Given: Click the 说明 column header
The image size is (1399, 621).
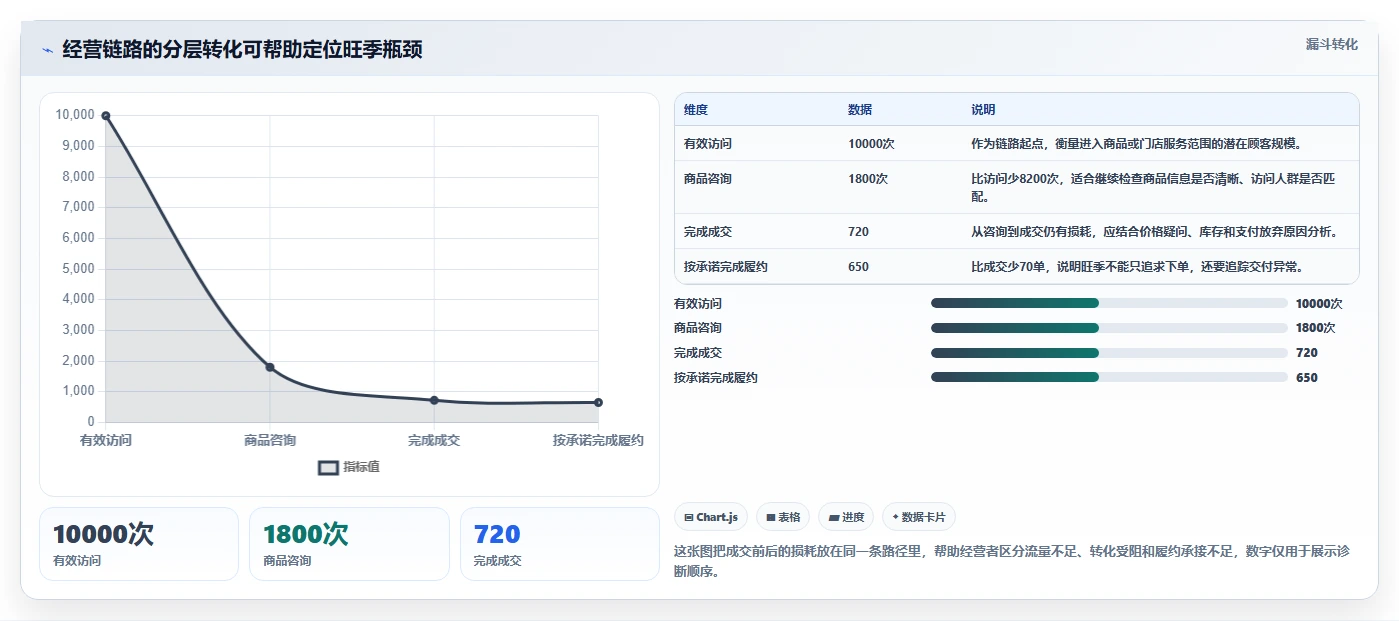Looking at the screenshot, I should [983, 110].
